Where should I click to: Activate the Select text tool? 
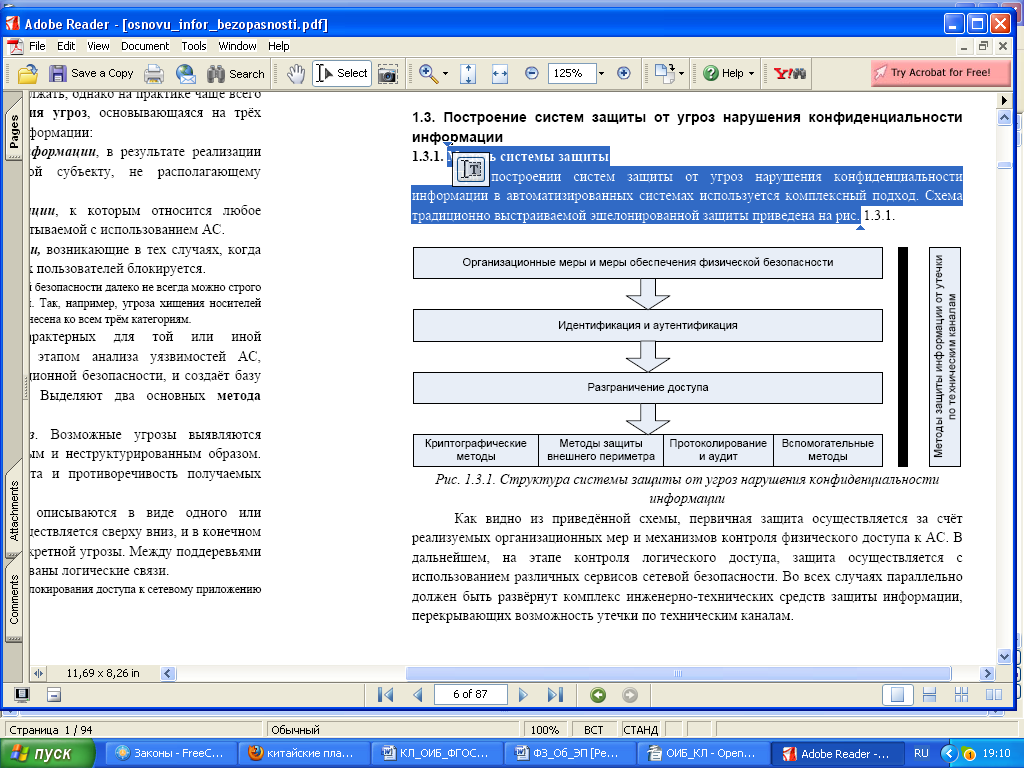pos(342,73)
